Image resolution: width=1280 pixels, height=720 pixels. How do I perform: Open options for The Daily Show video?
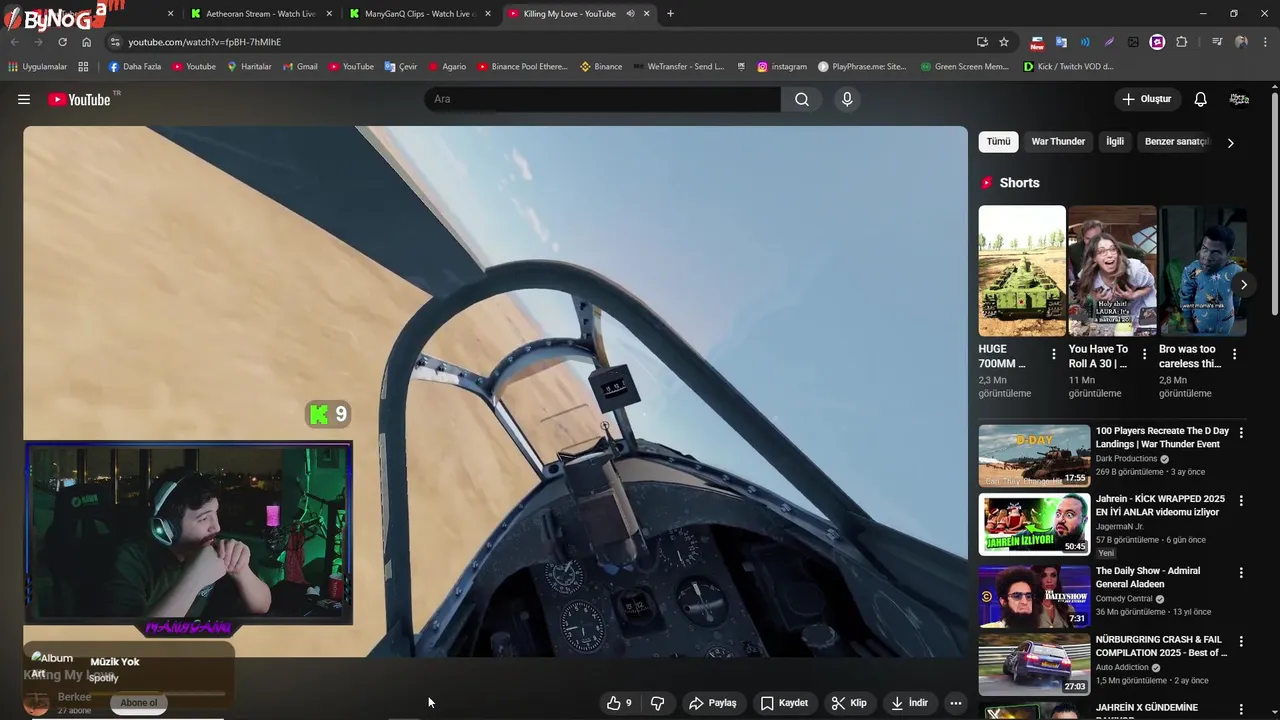point(1241,573)
